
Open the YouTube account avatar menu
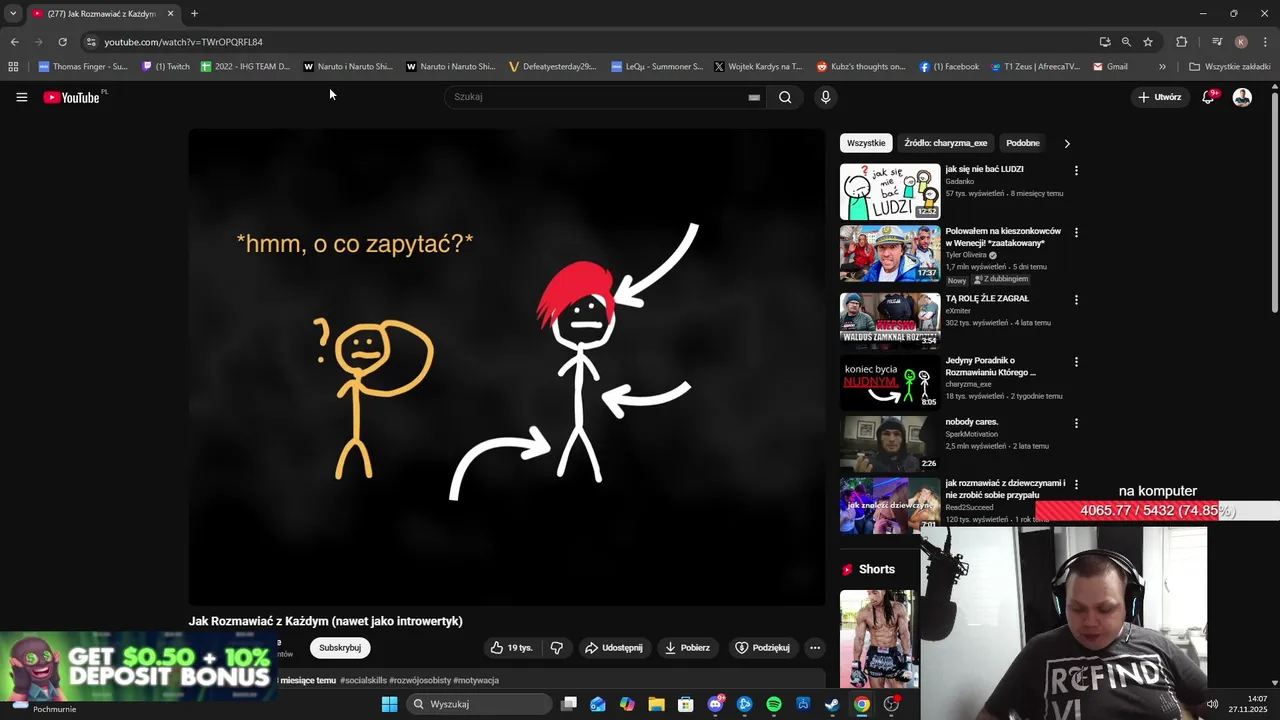(x=1242, y=97)
